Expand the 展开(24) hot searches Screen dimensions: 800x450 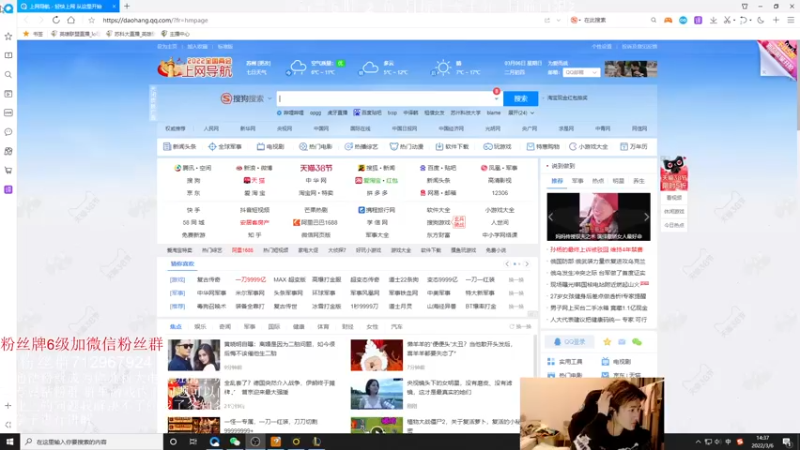pos(521,113)
